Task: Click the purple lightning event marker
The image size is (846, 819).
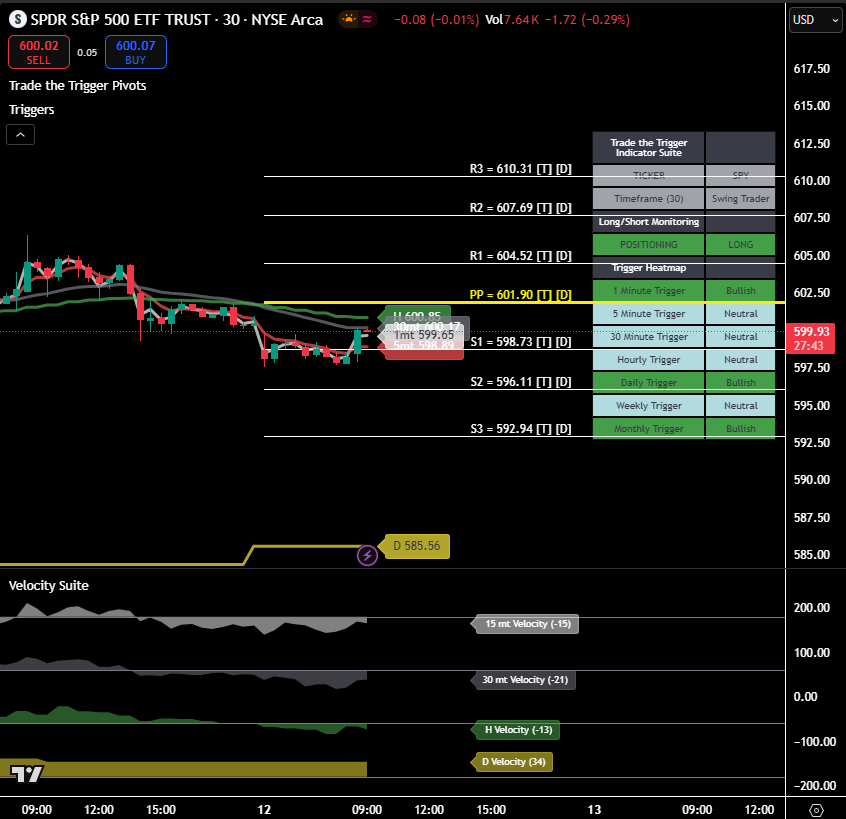Action: 367,555
